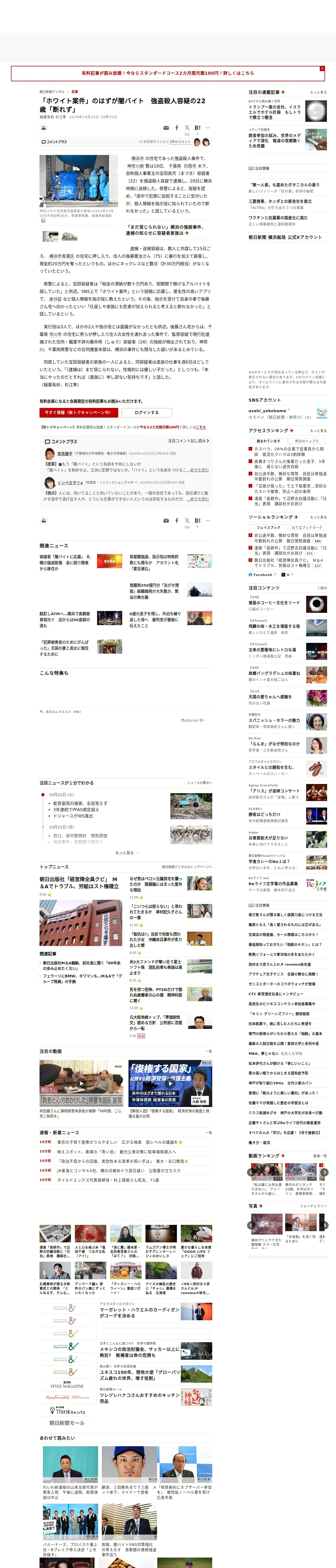Click the ログインする button
The width and height of the screenshot is (336, 1568).
coord(146,413)
